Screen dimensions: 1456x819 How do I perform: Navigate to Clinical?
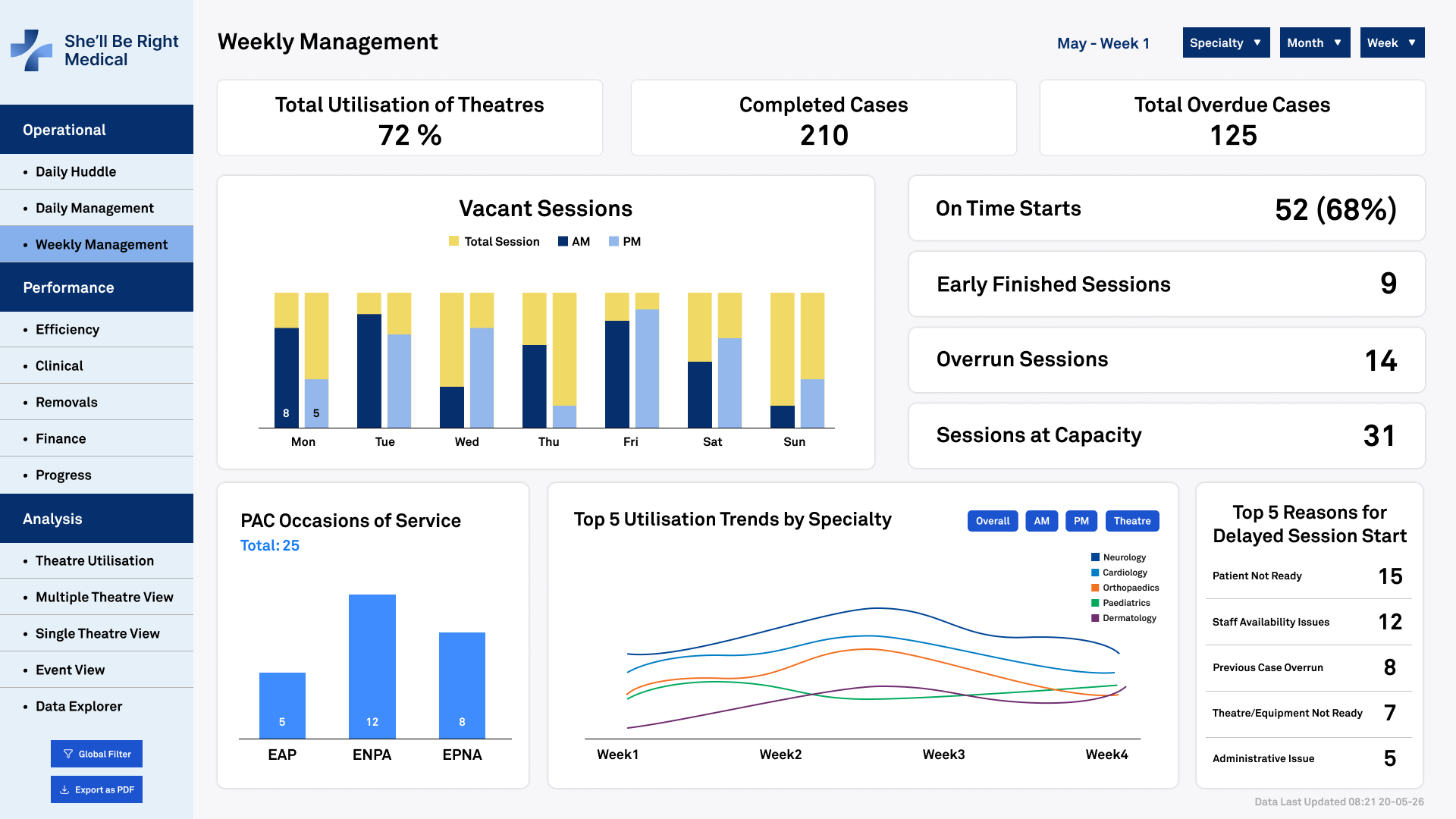click(x=96, y=366)
